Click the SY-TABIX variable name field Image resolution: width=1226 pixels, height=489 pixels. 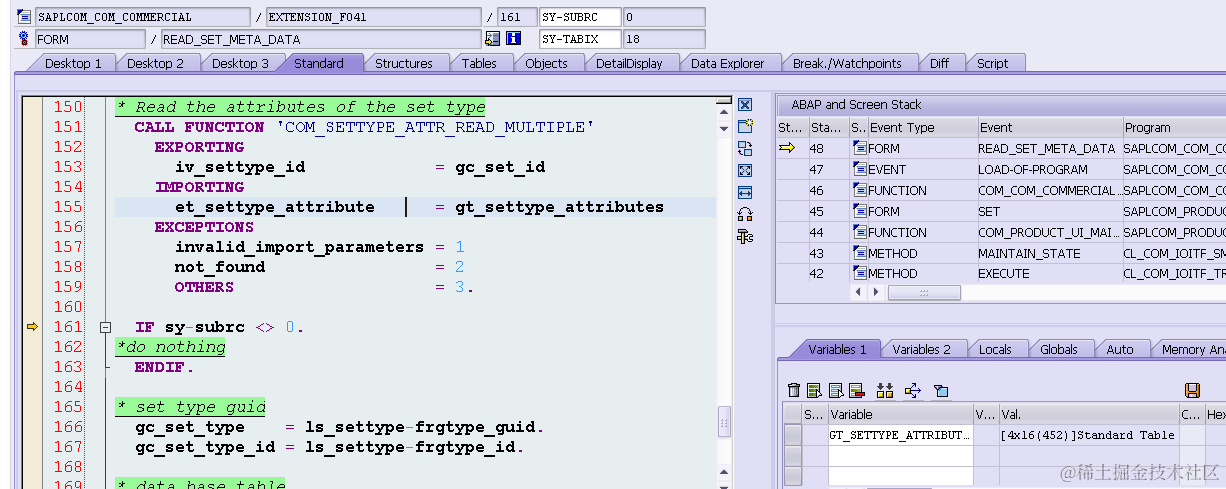click(579, 39)
